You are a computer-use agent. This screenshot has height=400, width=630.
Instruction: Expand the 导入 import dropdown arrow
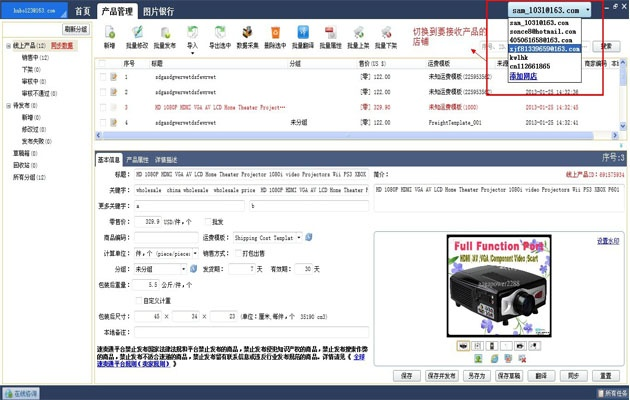(x=192, y=53)
